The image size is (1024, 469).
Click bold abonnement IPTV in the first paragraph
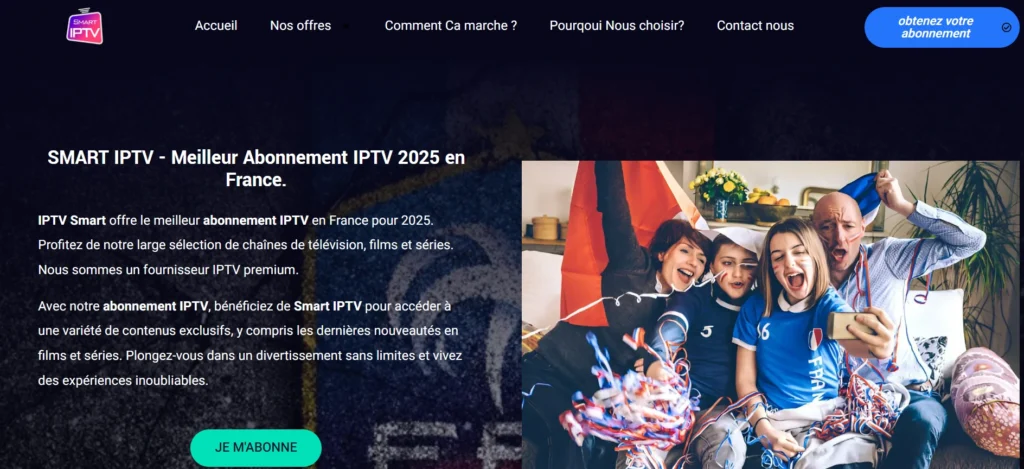pyautogui.click(x=255, y=220)
